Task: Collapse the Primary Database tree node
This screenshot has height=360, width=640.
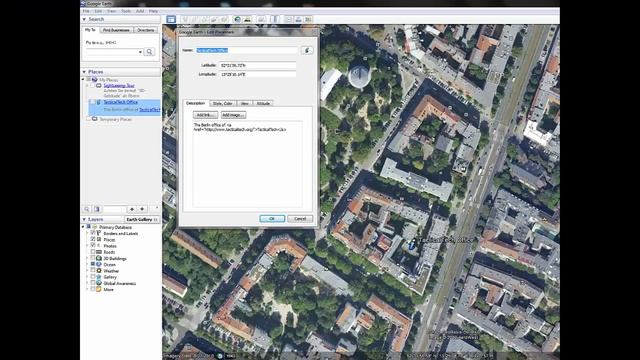Action: [84, 227]
